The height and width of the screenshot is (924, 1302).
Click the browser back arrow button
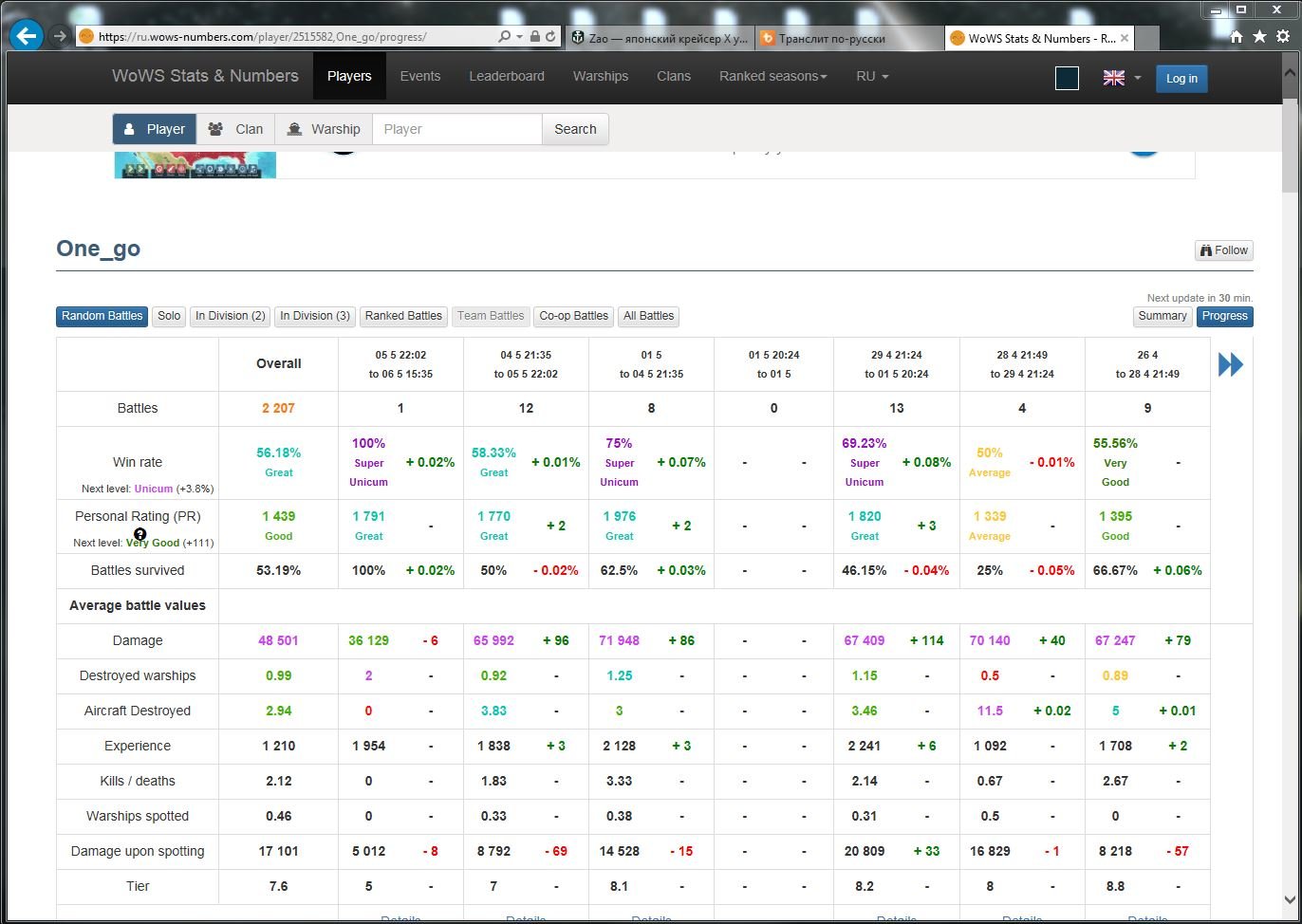pyautogui.click(x=27, y=37)
